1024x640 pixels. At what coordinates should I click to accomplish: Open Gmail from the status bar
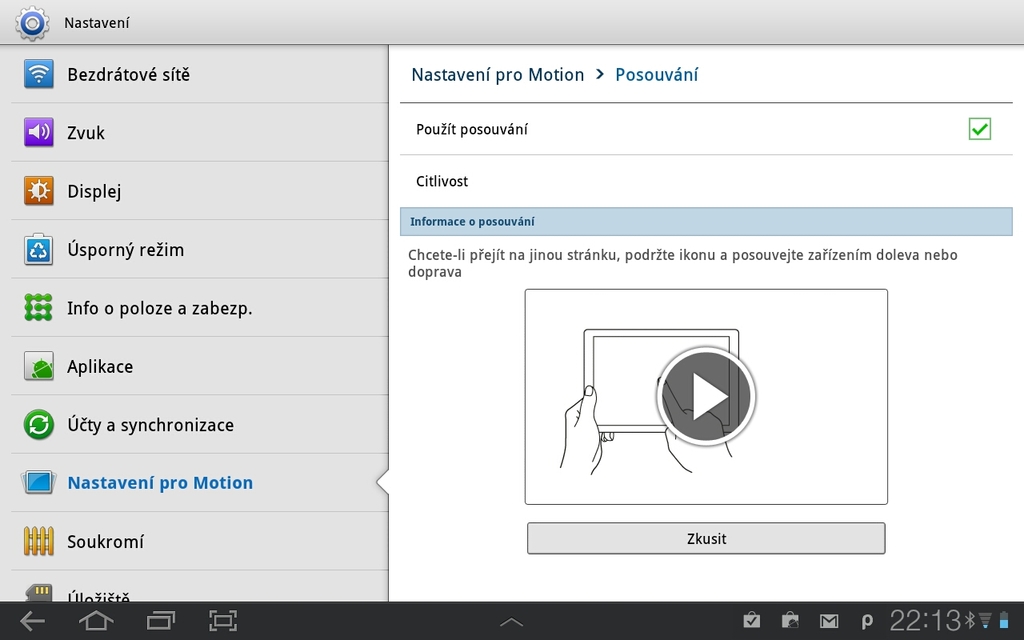[x=829, y=620]
